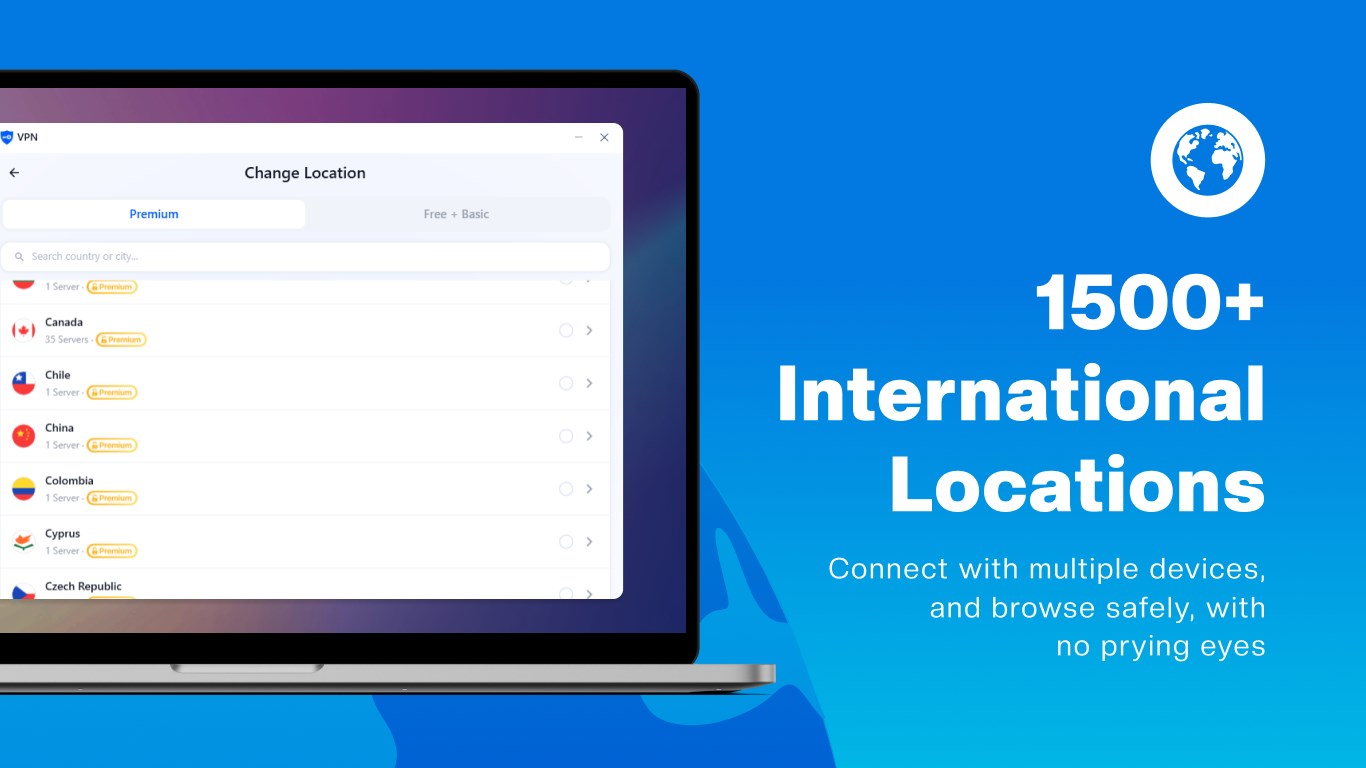This screenshot has width=1366, height=768.
Task: Select the China radio button
Action: [566, 436]
